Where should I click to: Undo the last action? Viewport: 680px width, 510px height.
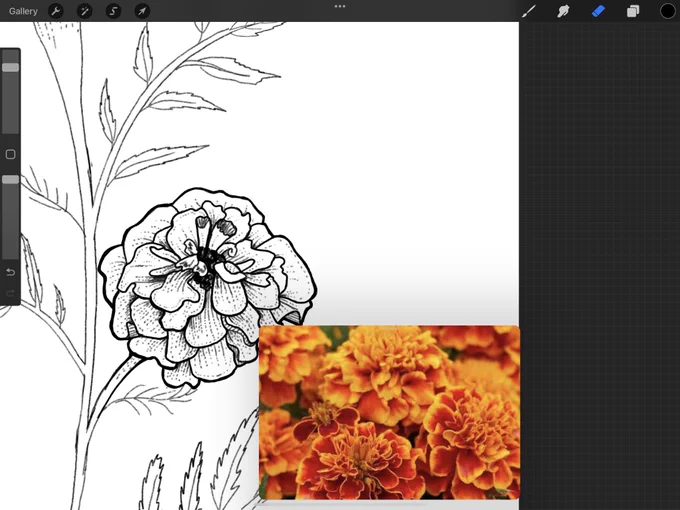point(10,272)
